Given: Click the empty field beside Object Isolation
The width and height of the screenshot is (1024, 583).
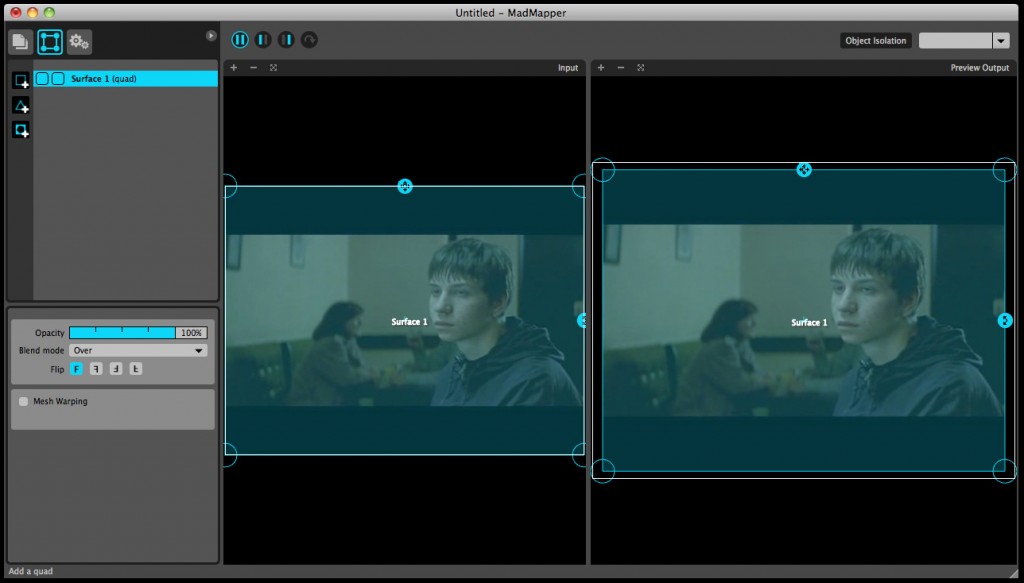Looking at the screenshot, I should point(955,40).
